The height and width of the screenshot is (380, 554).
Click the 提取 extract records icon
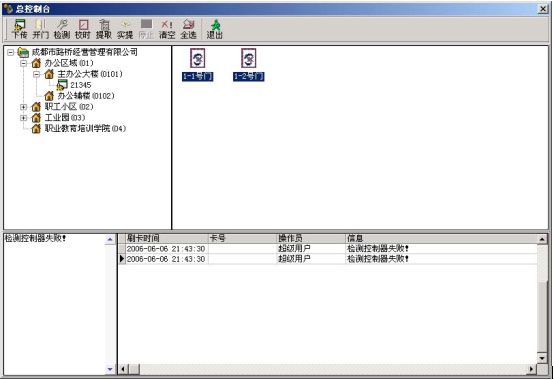[x=104, y=29]
